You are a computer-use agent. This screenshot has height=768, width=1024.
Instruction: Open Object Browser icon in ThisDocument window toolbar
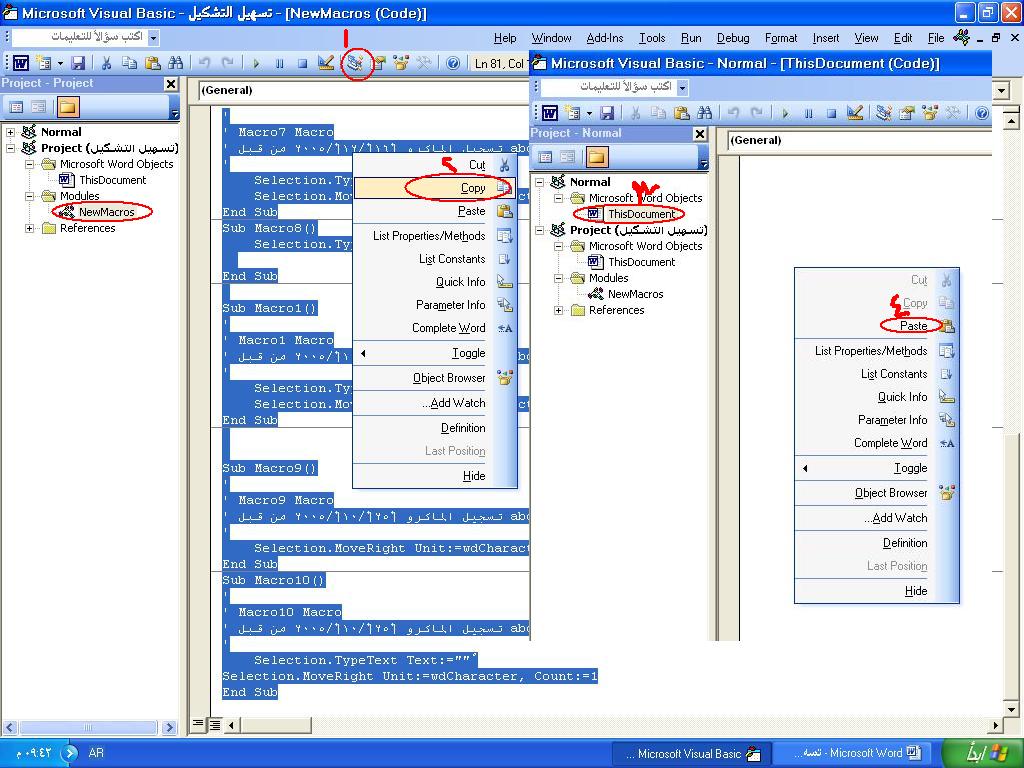[x=930, y=113]
